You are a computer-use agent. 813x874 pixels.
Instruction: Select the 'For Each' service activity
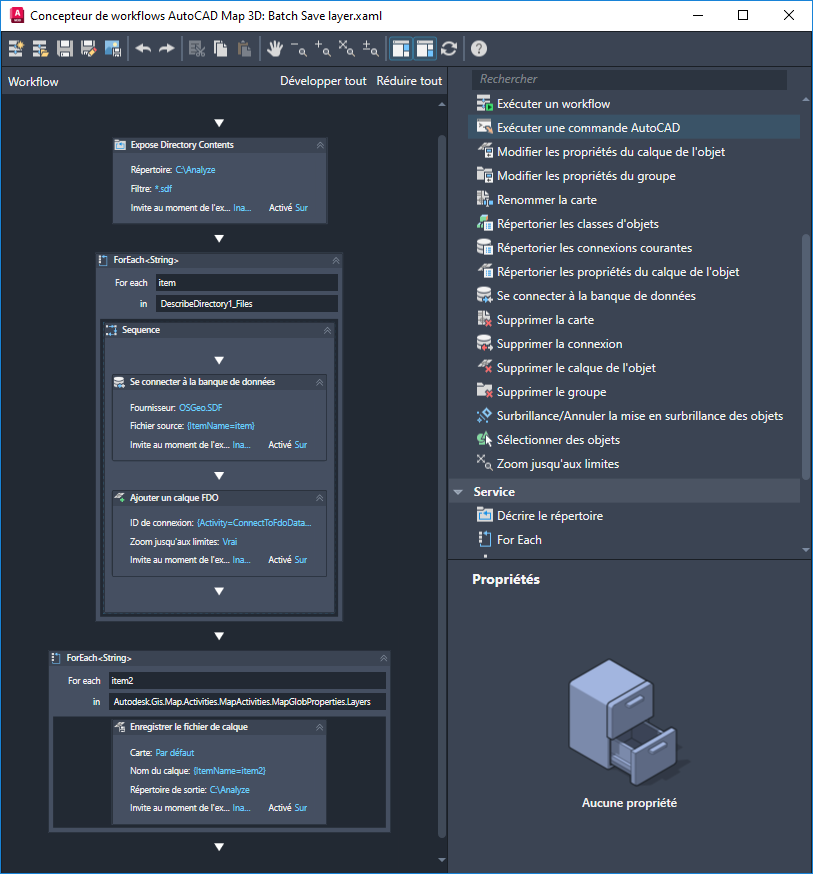tap(509, 540)
